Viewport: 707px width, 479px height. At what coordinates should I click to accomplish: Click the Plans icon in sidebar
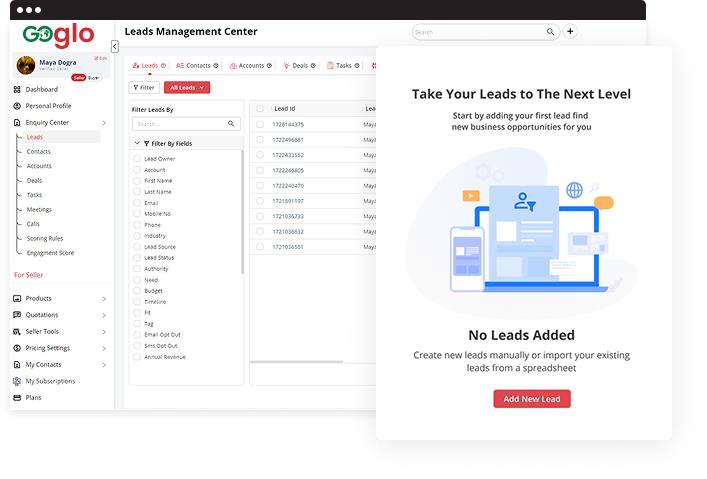17,398
